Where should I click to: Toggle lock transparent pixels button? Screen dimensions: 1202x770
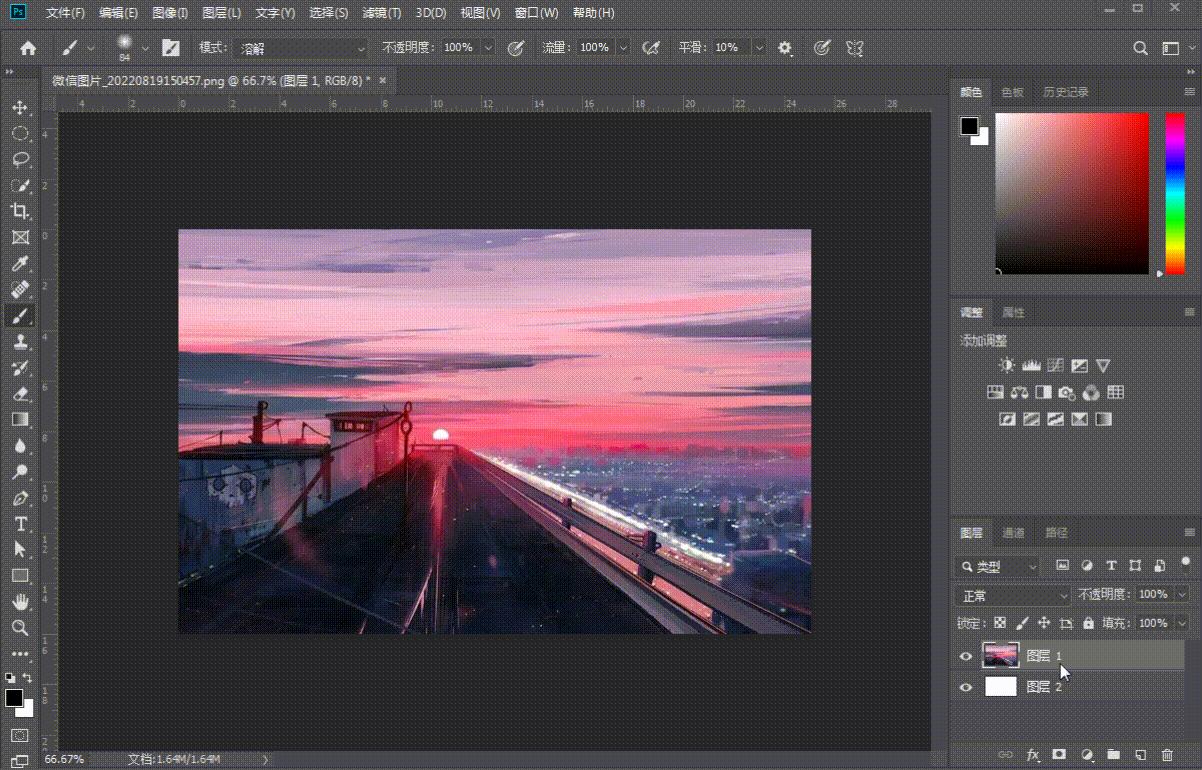[999, 623]
